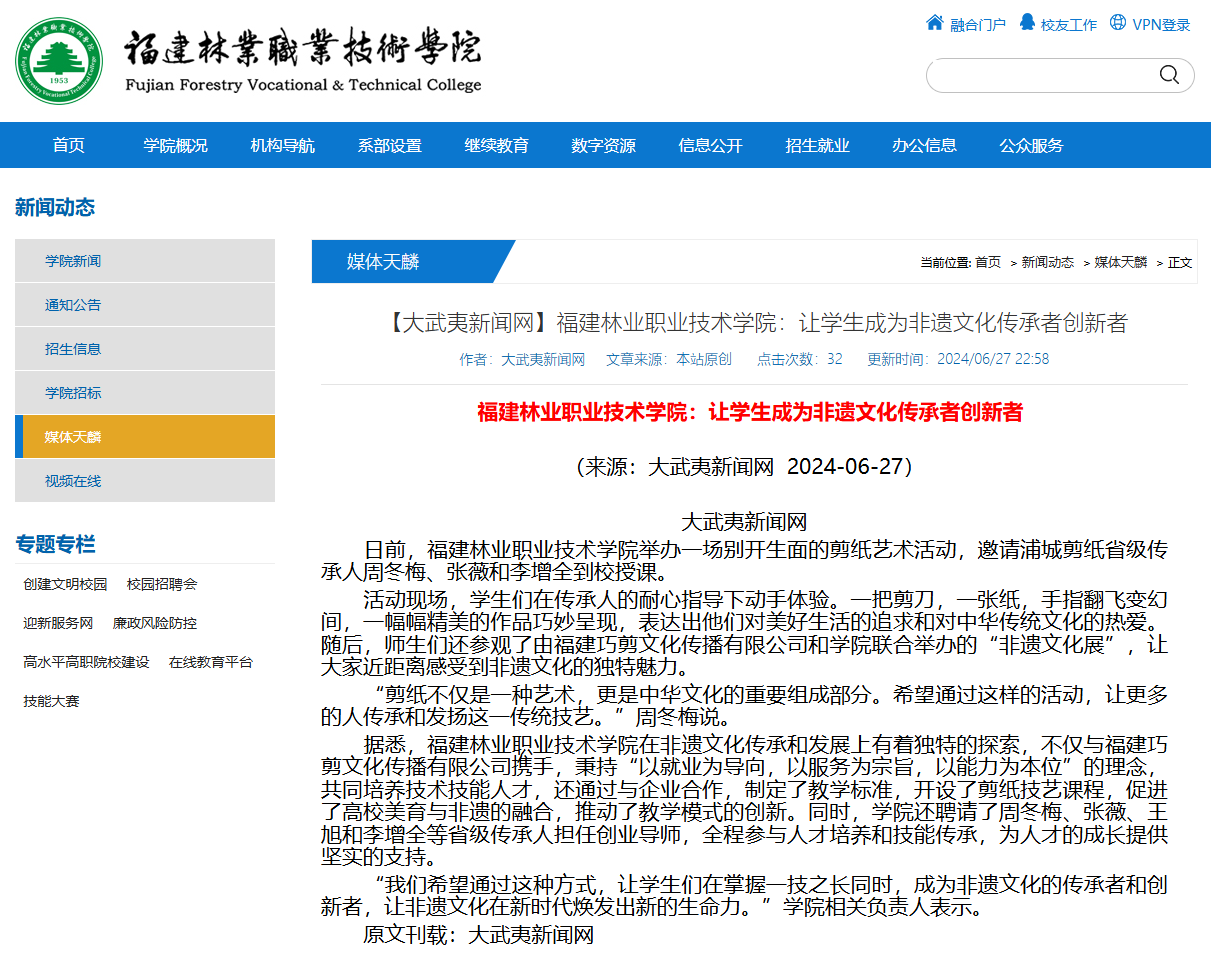Open the 在线教育平台 link

coord(211,662)
